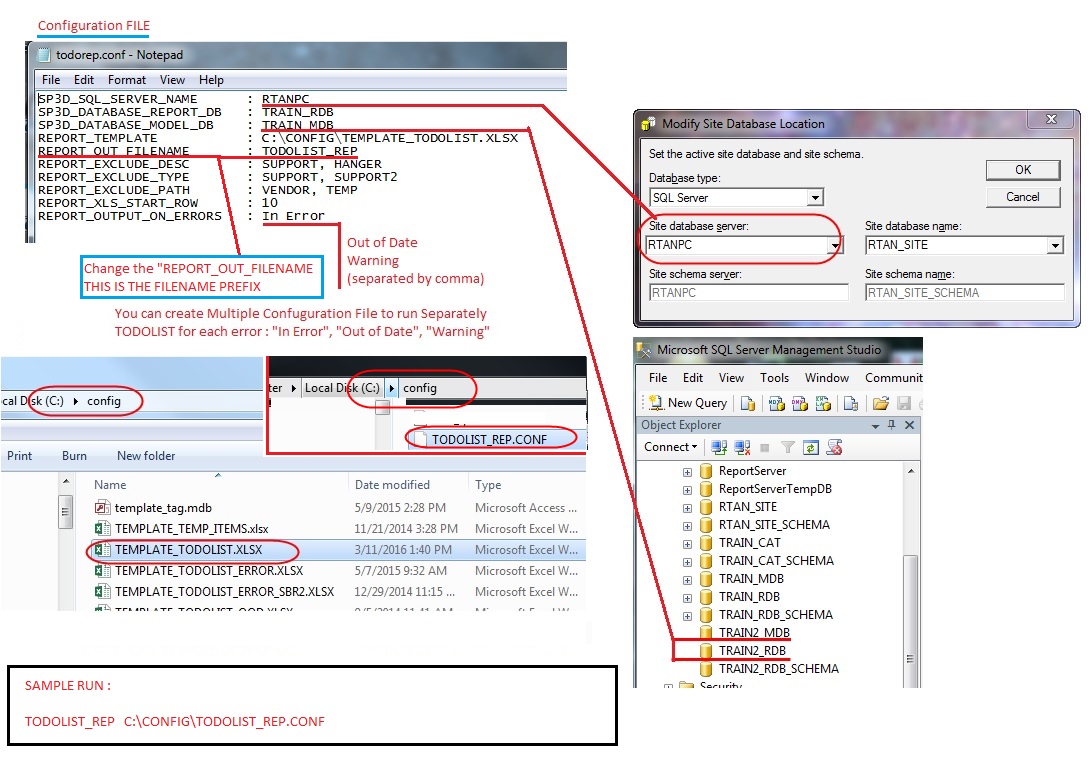Disconnect the current server in Object Explorer
The height and width of the screenshot is (758, 1092).
742,447
